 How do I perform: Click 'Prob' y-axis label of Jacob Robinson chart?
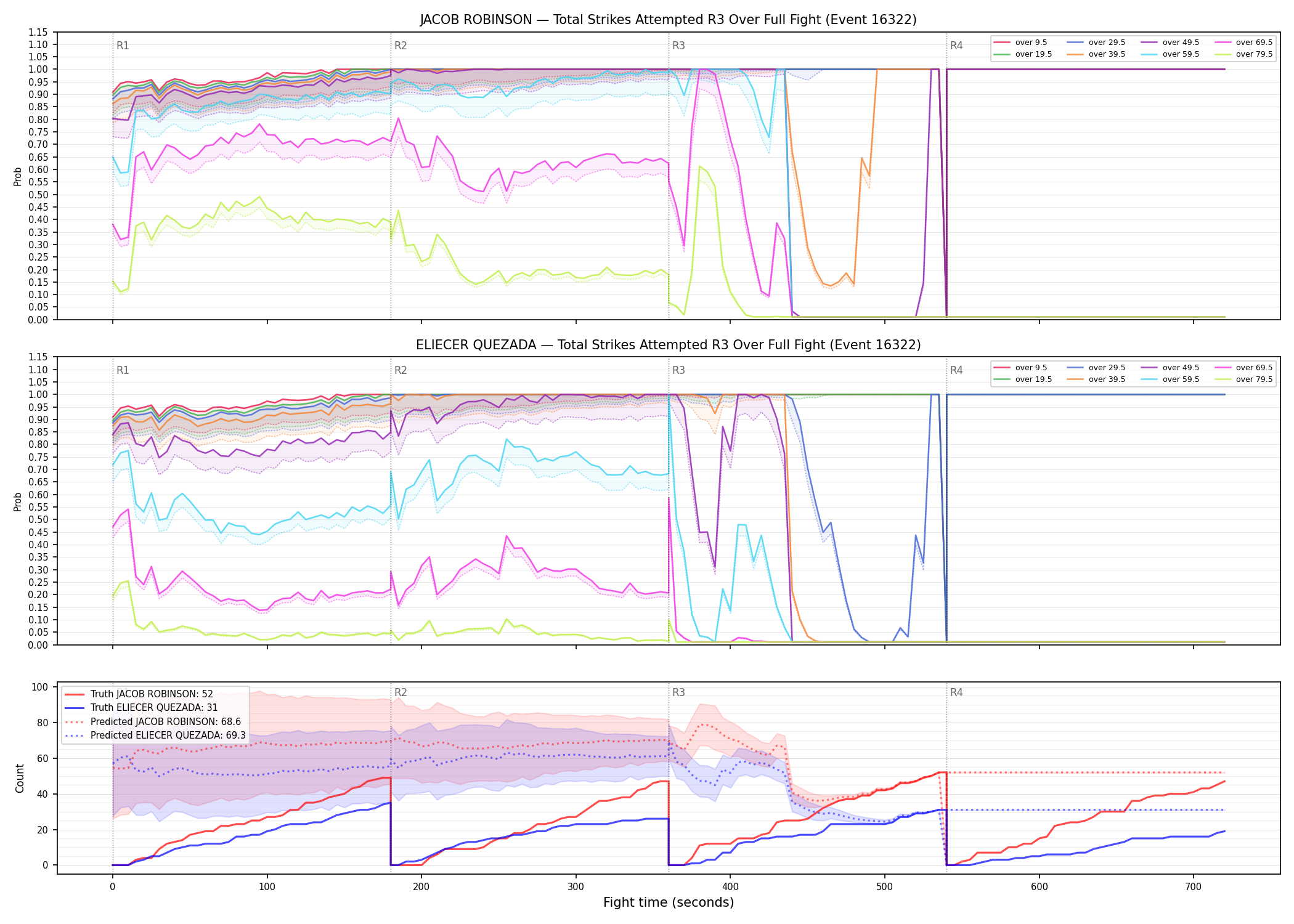(x=18, y=177)
